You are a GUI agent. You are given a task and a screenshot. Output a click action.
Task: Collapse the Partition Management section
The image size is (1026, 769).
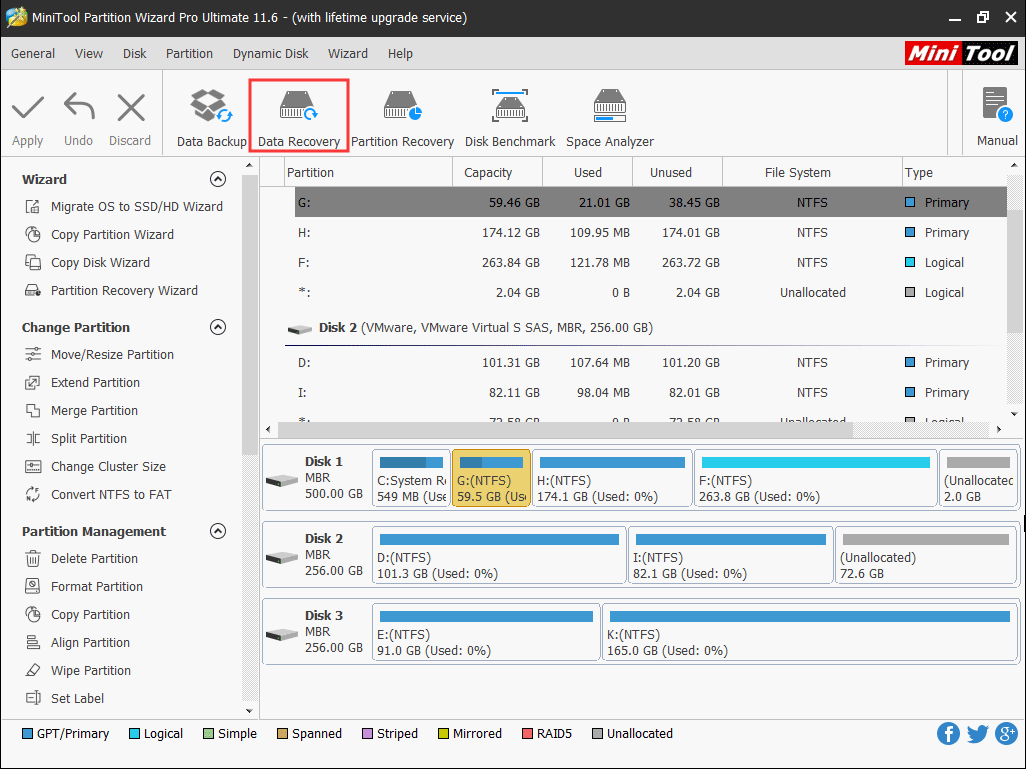[x=218, y=531]
